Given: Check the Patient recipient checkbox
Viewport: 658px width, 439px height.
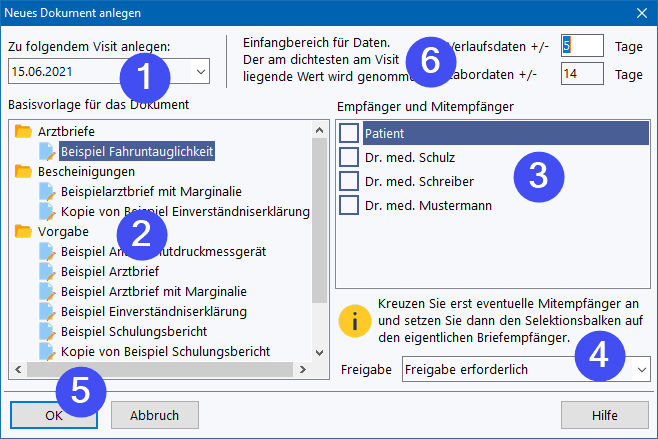Looking at the screenshot, I should [x=348, y=133].
